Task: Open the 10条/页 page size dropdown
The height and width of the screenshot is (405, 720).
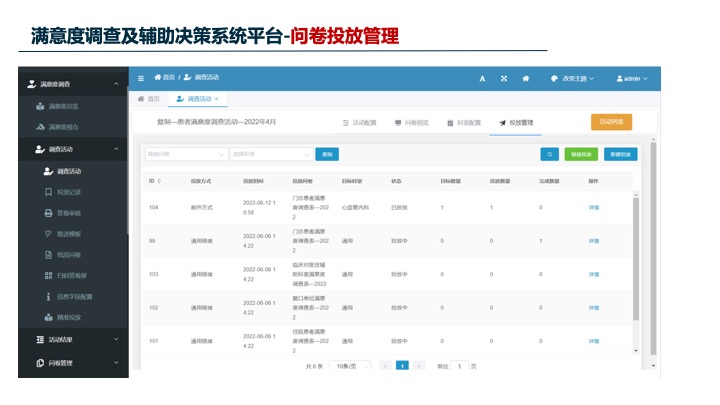Action: [350, 366]
